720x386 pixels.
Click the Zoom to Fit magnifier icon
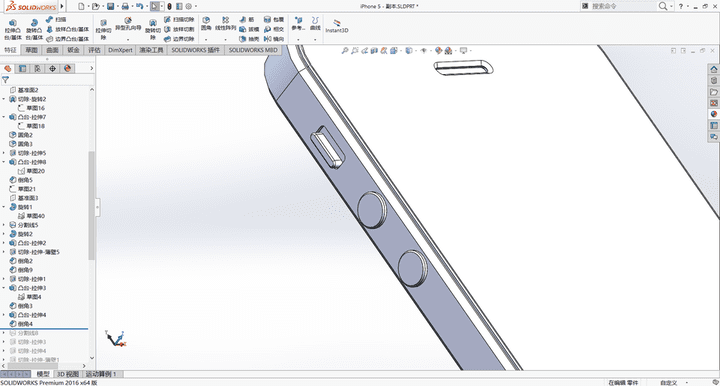[344, 50]
